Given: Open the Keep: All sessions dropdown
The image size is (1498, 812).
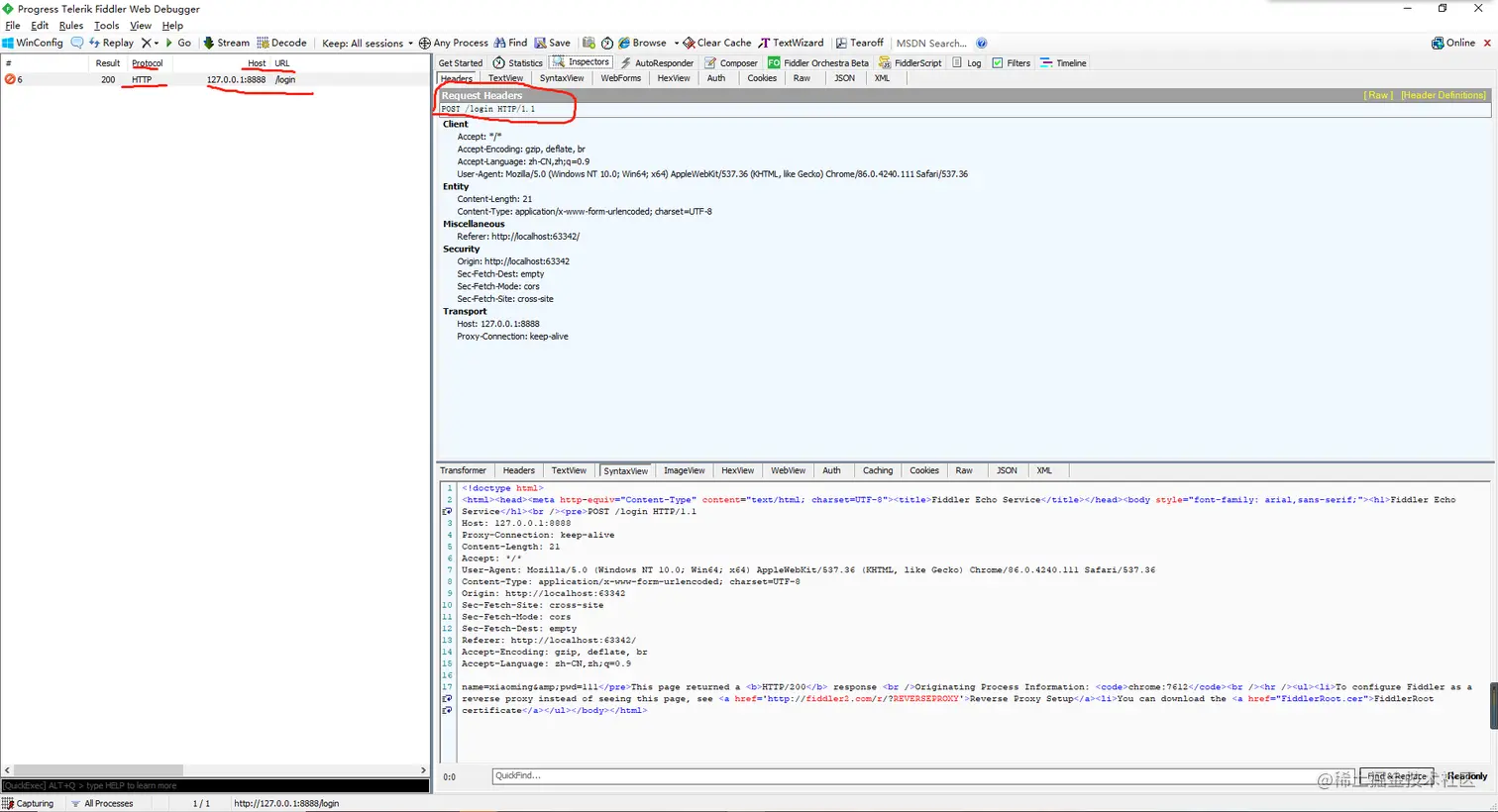Looking at the screenshot, I should coord(368,43).
